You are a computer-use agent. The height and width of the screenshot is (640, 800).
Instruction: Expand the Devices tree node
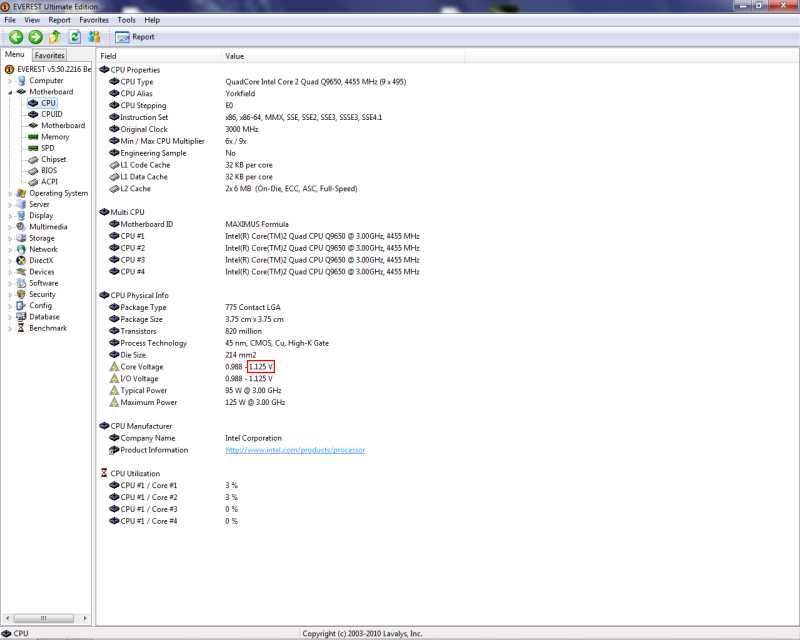click(x=10, y=272)
